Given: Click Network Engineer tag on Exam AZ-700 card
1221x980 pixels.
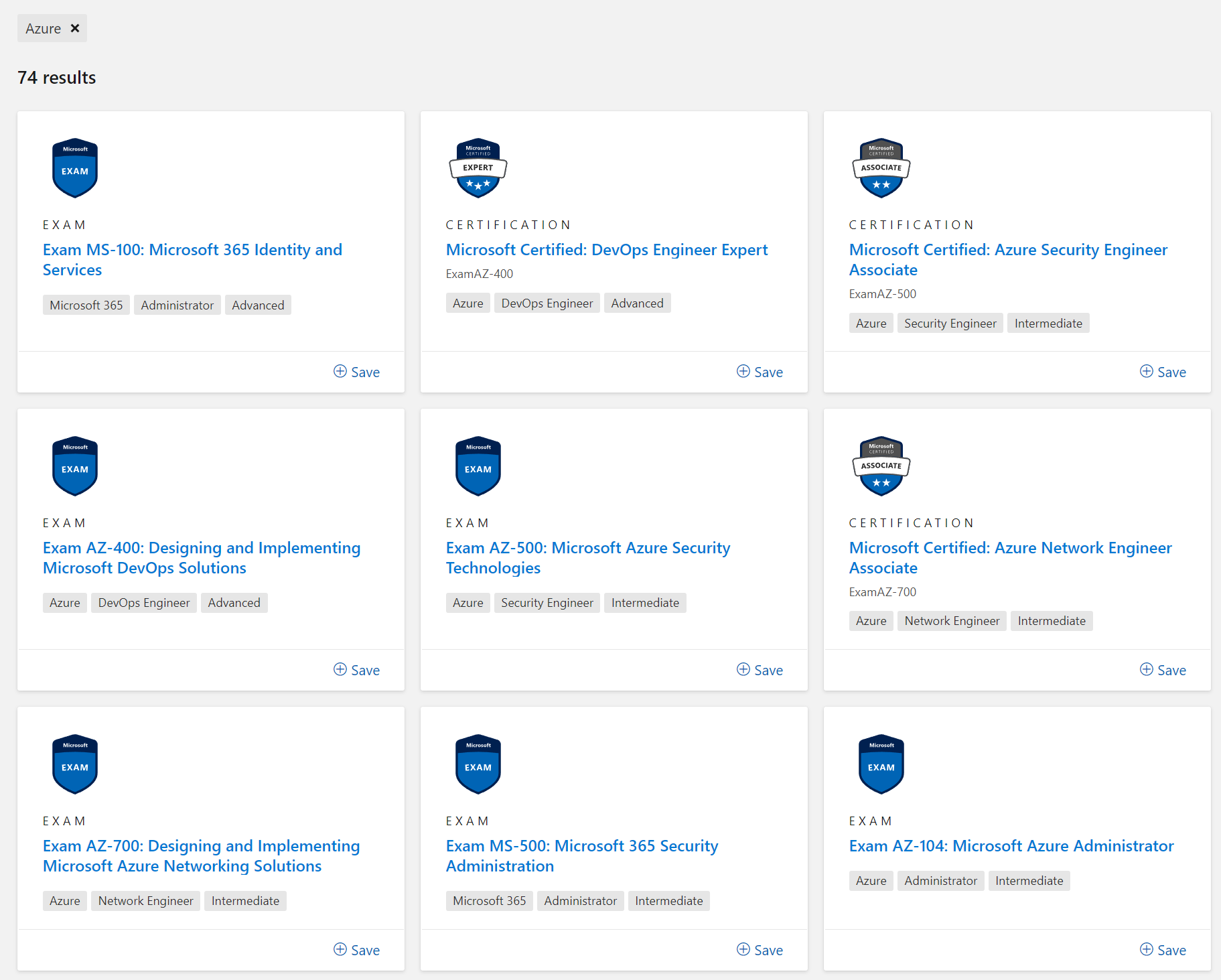Looking at the screenshot, I should coord(145,901).
